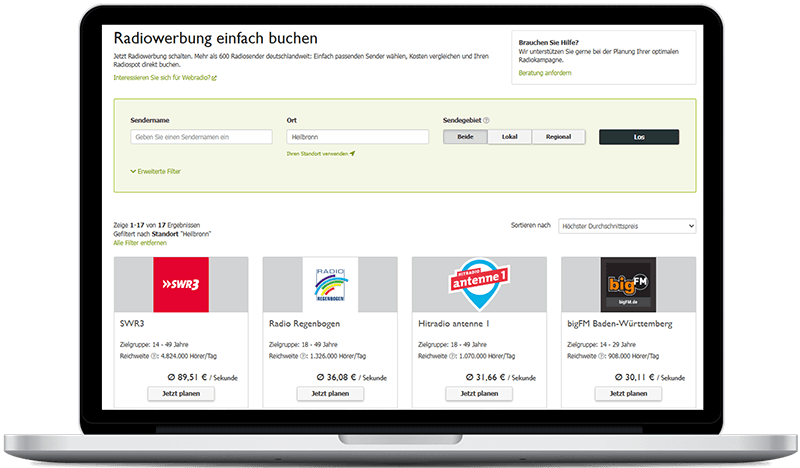
Task: Select the 'Regional' Sendegebiet option
Action: coord(558,137)
